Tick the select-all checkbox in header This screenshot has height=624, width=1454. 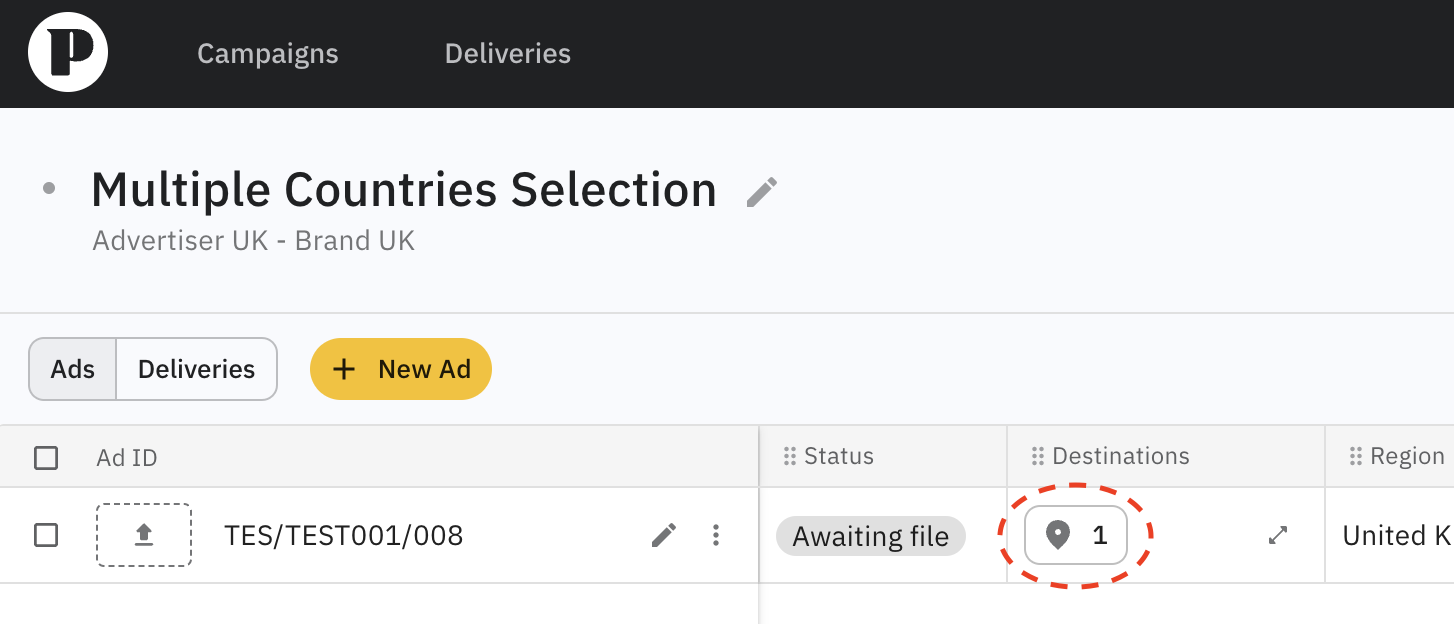tap(46, 458)
